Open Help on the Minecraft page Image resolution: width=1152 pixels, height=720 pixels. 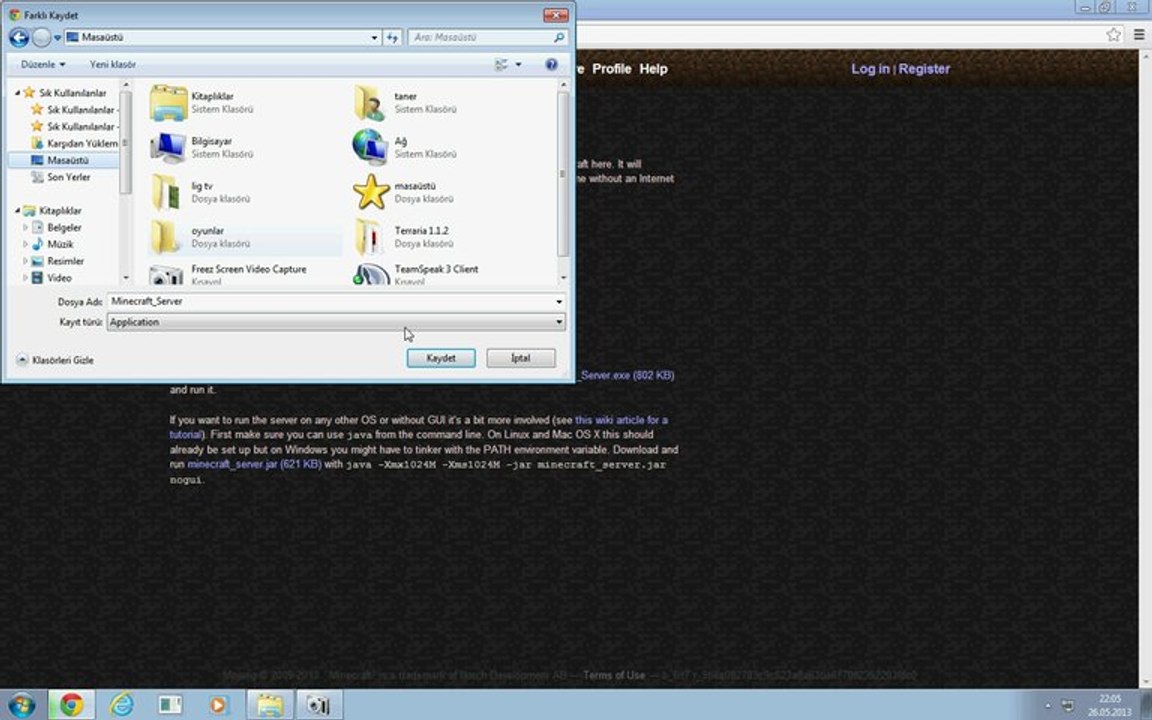(653, 68)
